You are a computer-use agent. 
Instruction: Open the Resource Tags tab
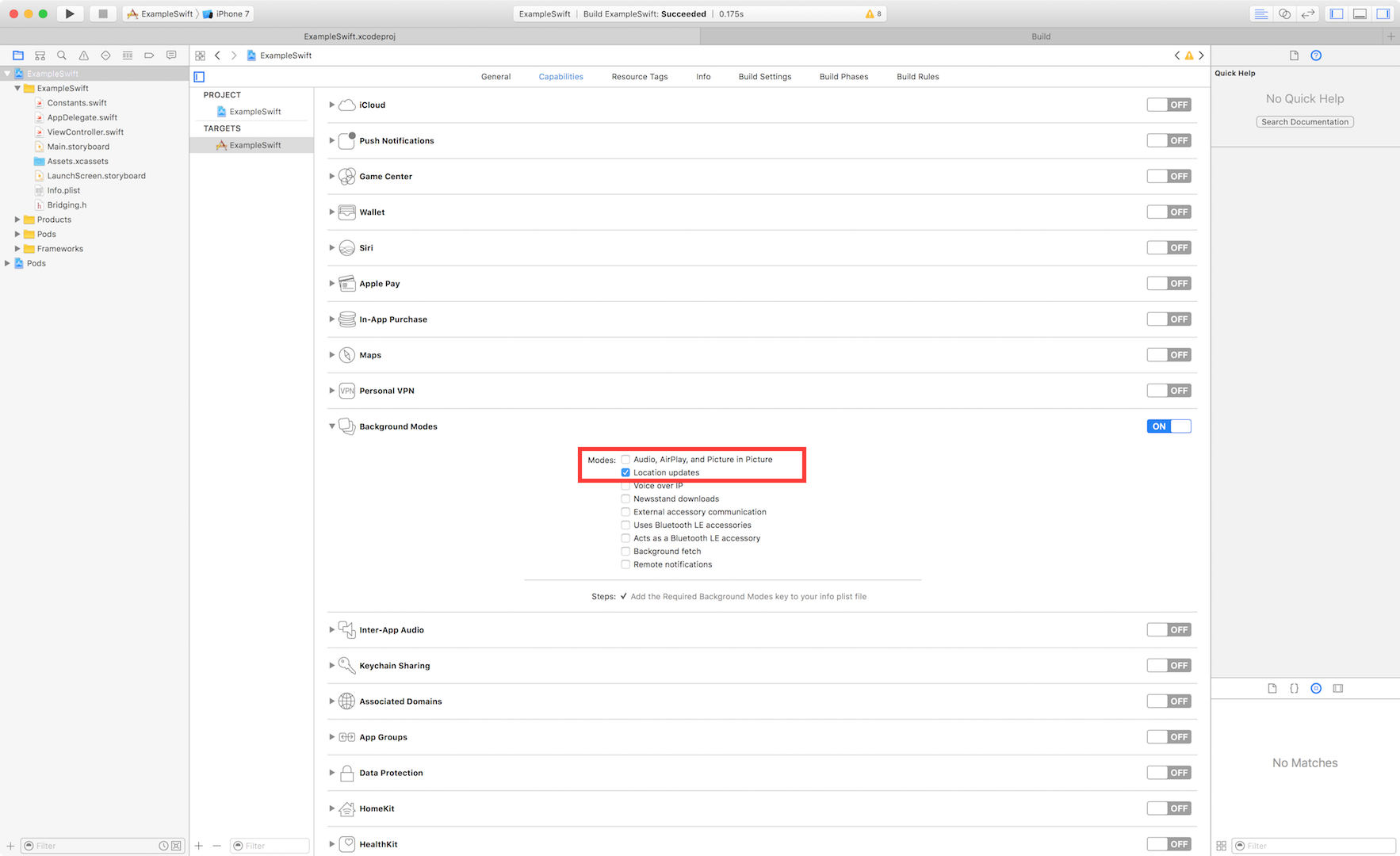coord(640,77)
